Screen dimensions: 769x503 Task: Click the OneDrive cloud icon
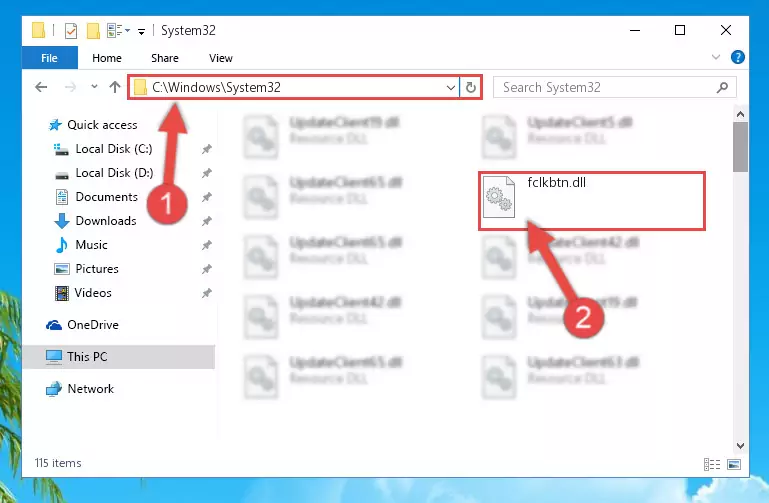53,325
